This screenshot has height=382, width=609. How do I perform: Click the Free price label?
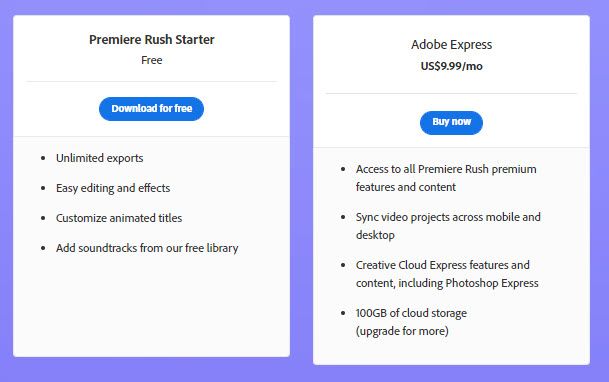coord(151,60)
